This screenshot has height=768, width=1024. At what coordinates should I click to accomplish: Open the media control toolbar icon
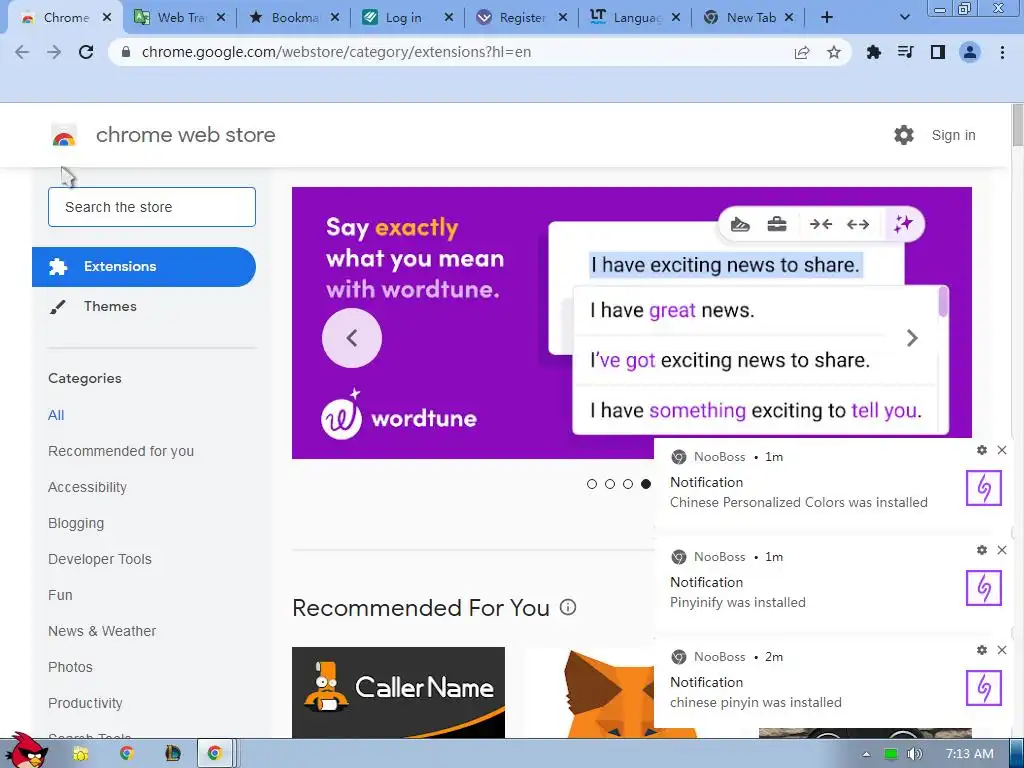pyautogui.click(x=905, y=52)
